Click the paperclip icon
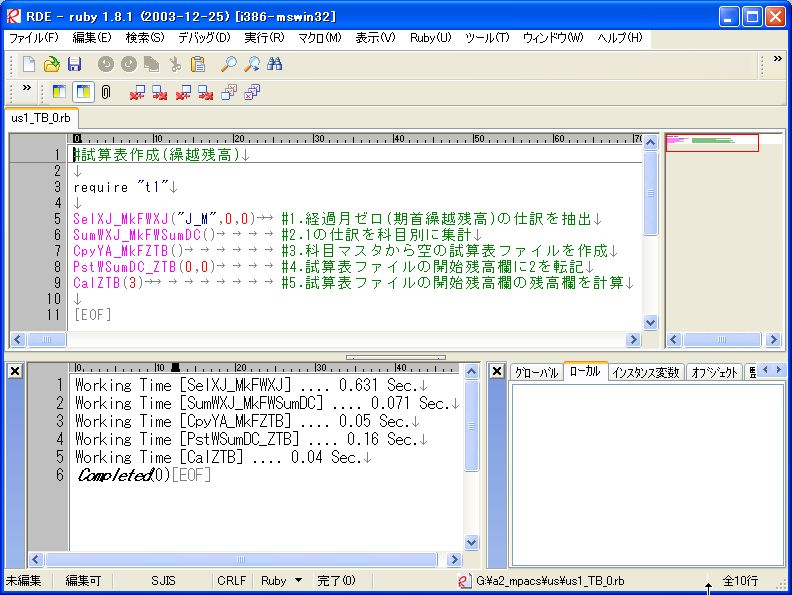This screenshot has width=792, height=595. (106, 92)
